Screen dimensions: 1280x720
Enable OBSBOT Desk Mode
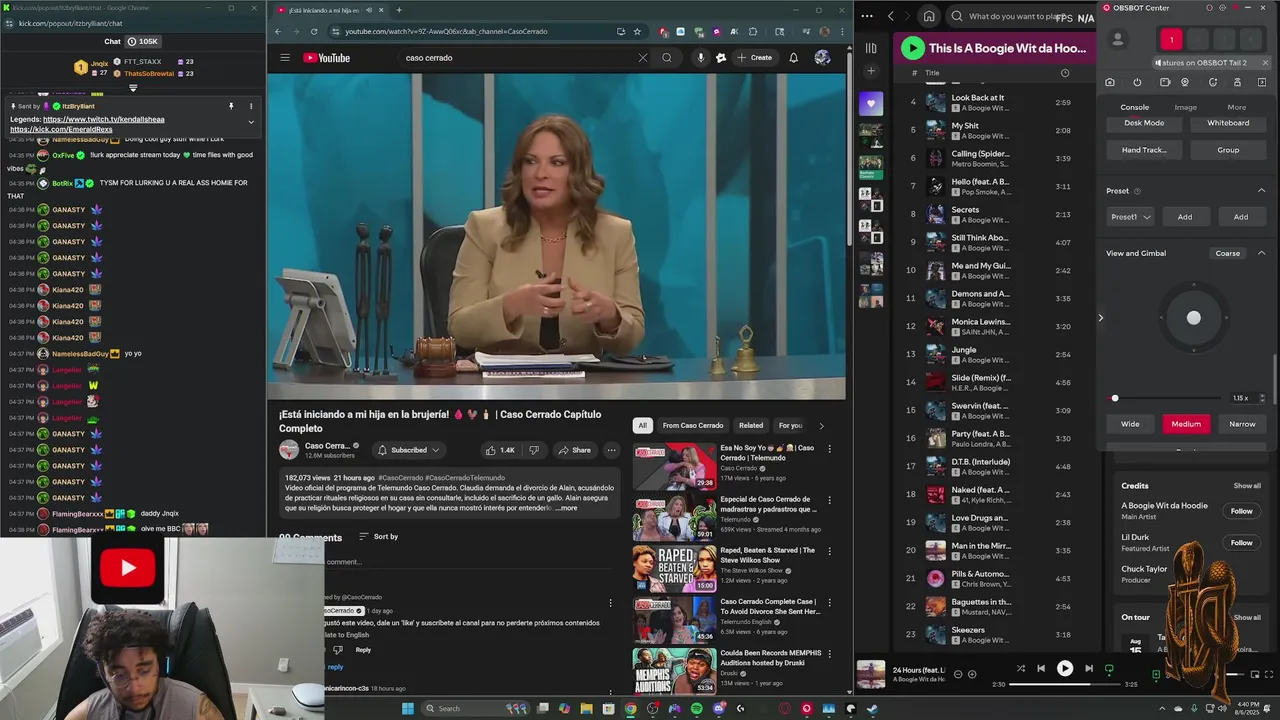coord(1144,123)
